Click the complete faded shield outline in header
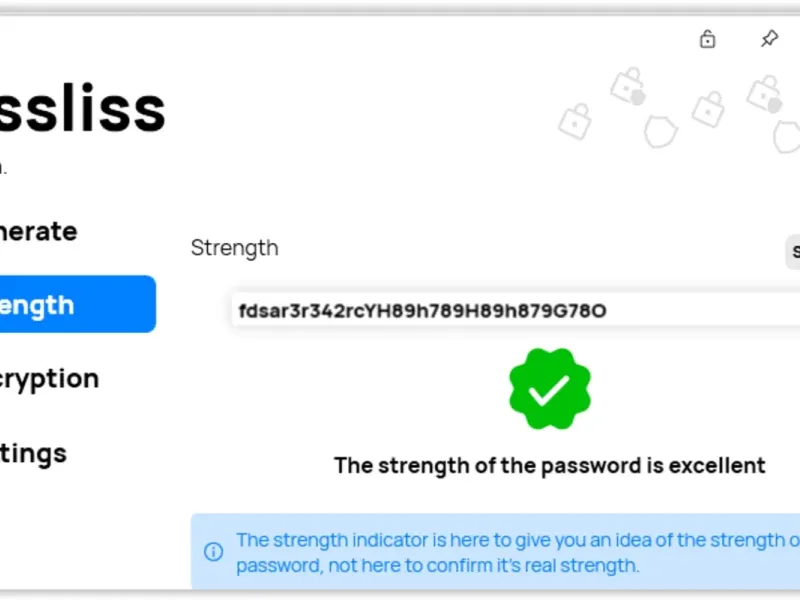 [x=660, y=131]
